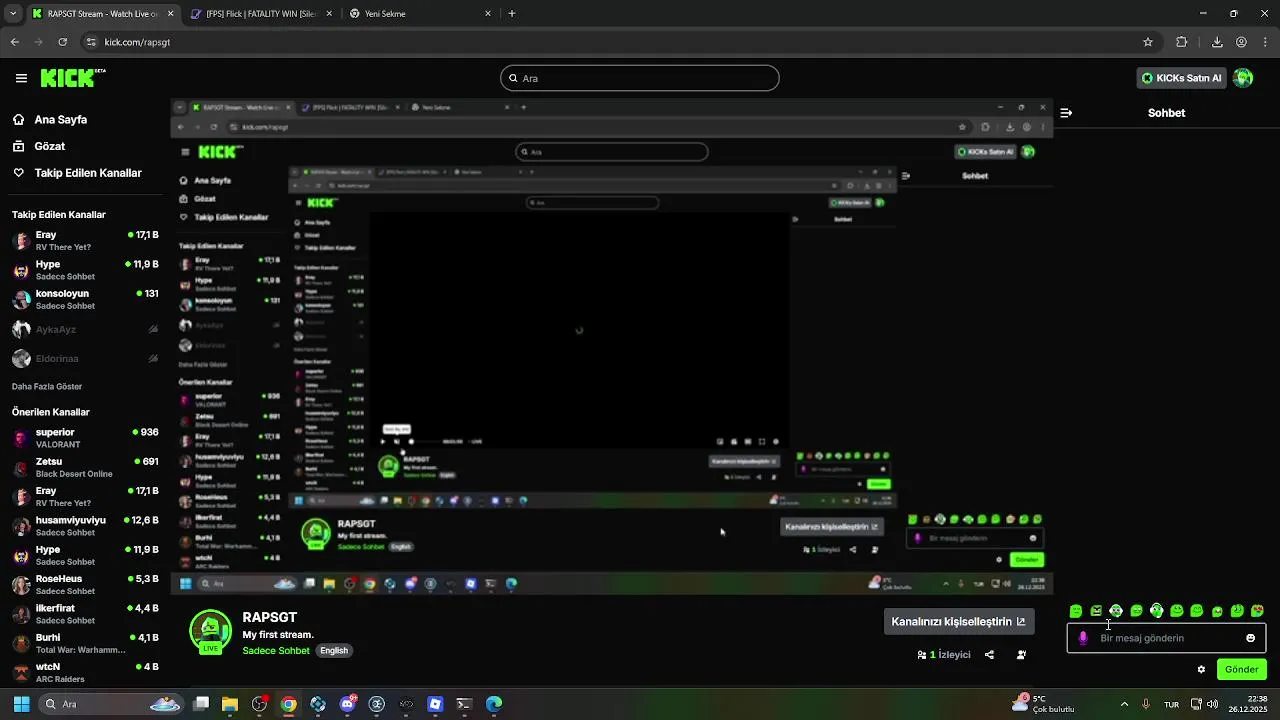The width and height of the screenshot is (1280, 720).
Task: Reload the kick.com page
Action: coord(63,42)
